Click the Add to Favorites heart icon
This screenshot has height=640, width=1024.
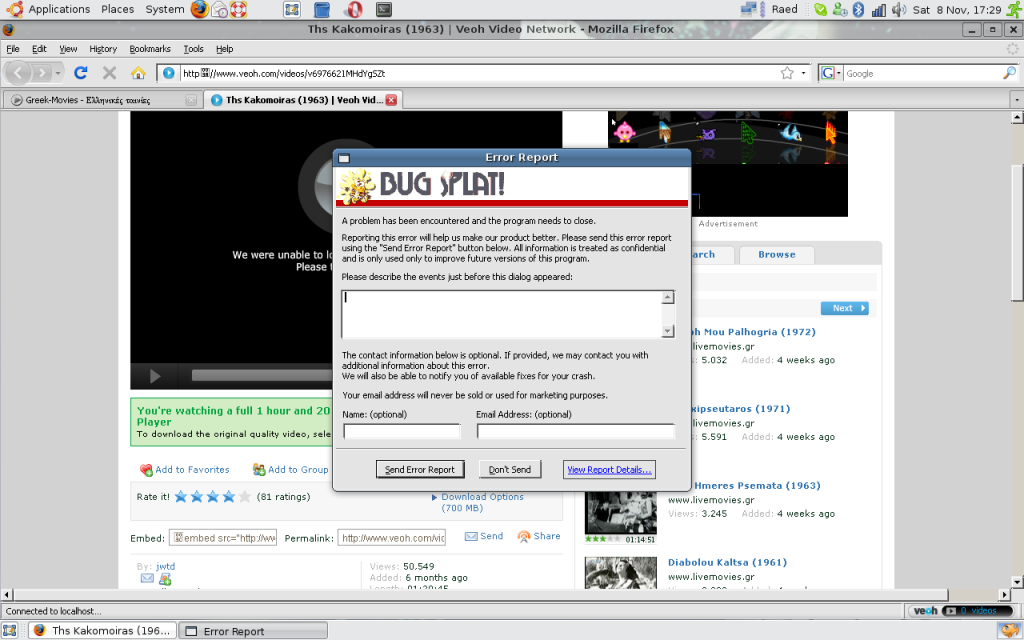[x=146, y=470]
